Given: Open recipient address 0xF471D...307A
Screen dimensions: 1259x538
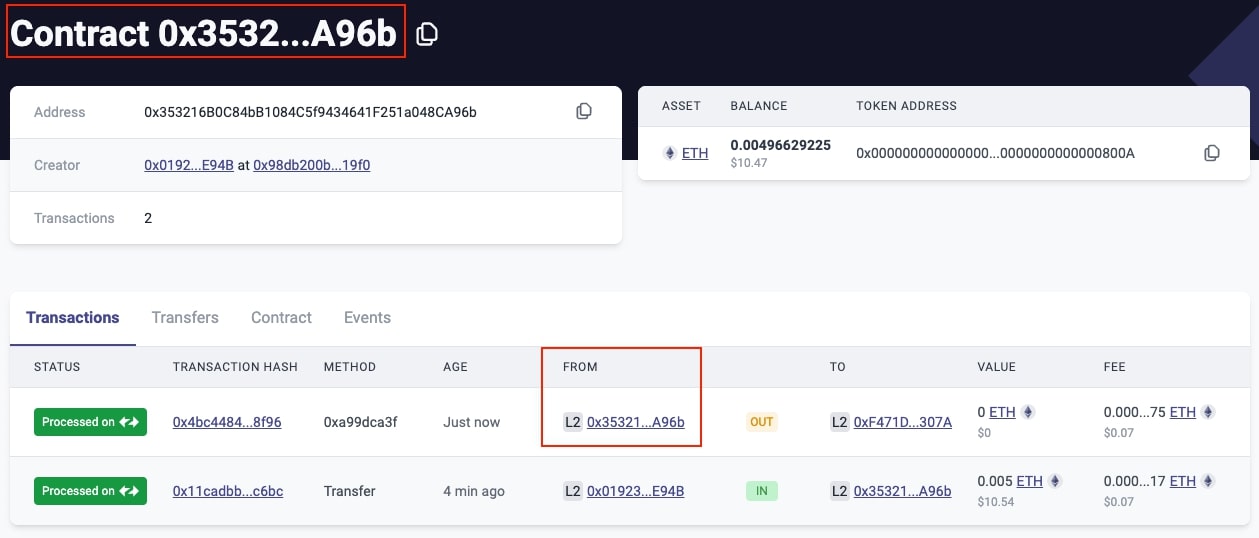Looking at the screenshot, I should [903, 422].
